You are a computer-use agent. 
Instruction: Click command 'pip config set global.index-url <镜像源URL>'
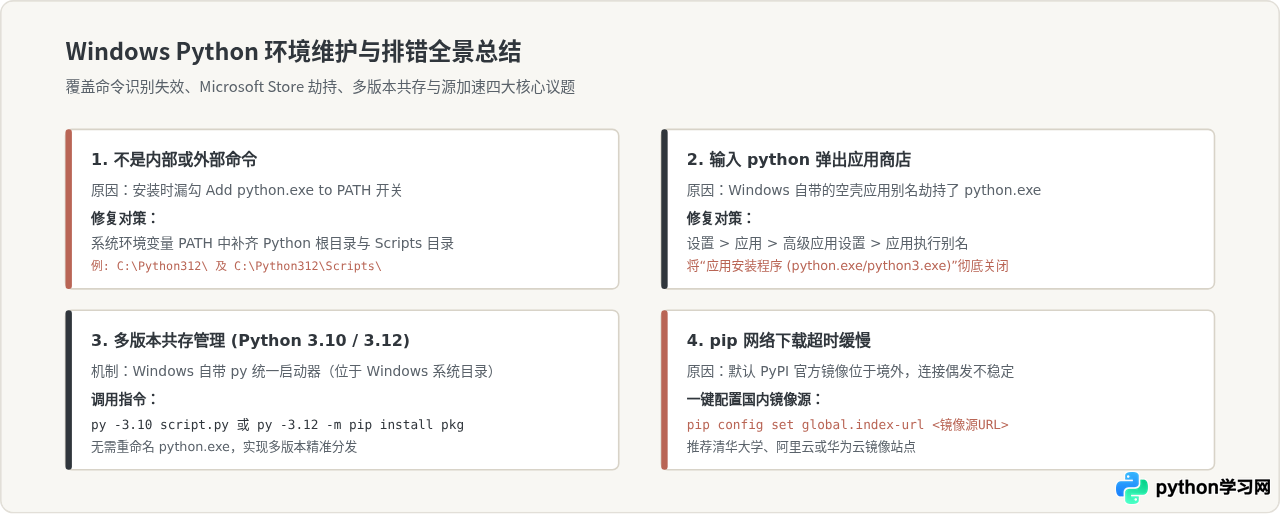[848, 424]
